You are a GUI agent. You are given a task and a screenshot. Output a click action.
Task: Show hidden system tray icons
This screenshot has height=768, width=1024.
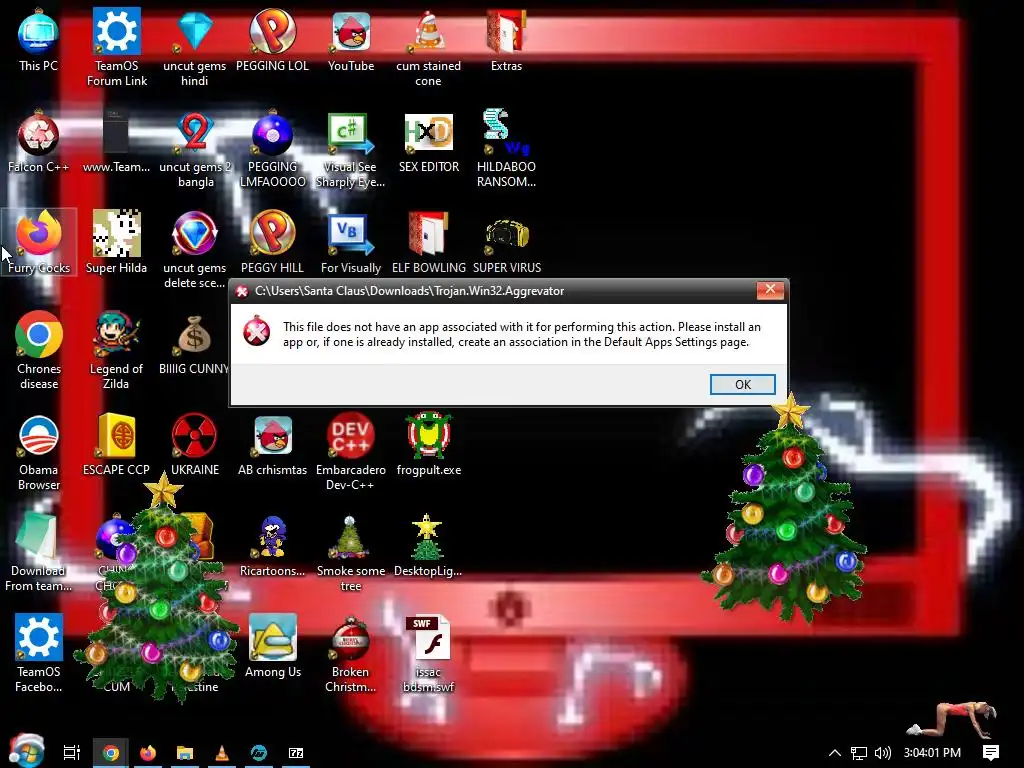tap(835, 753)
